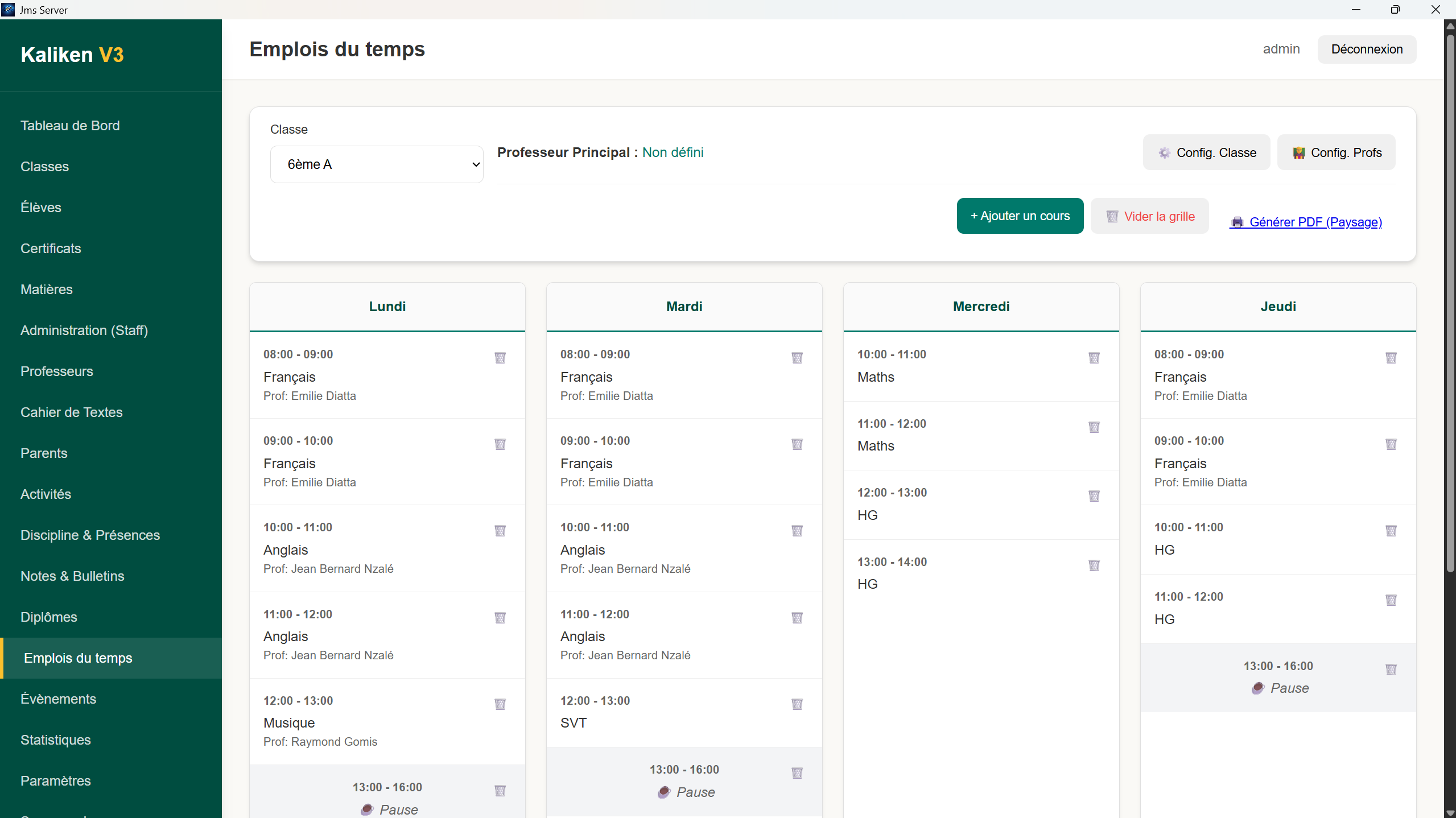Delete Mardi 10:00 Anglais course trash icon
1456x818 pixels.
pos(797,531)
